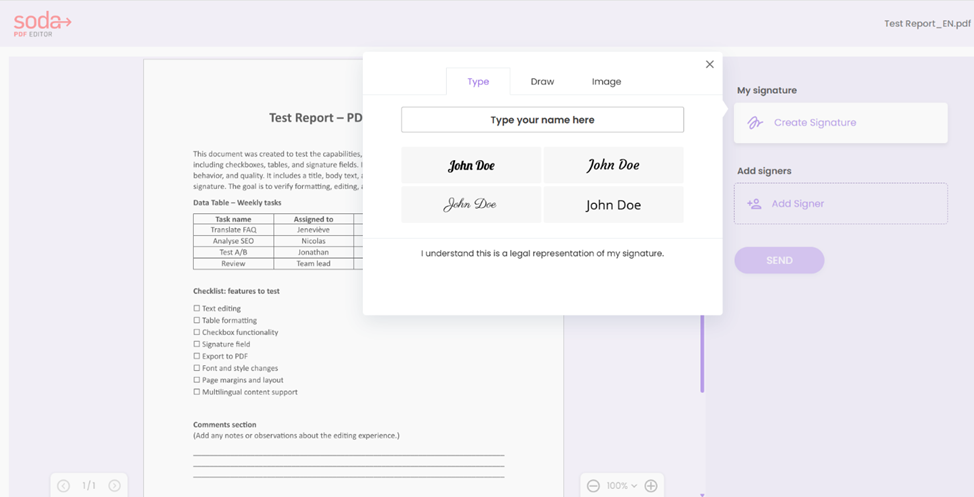Focus the 'Type your name here' field
The image size is (974, 497).
point(542,120)
